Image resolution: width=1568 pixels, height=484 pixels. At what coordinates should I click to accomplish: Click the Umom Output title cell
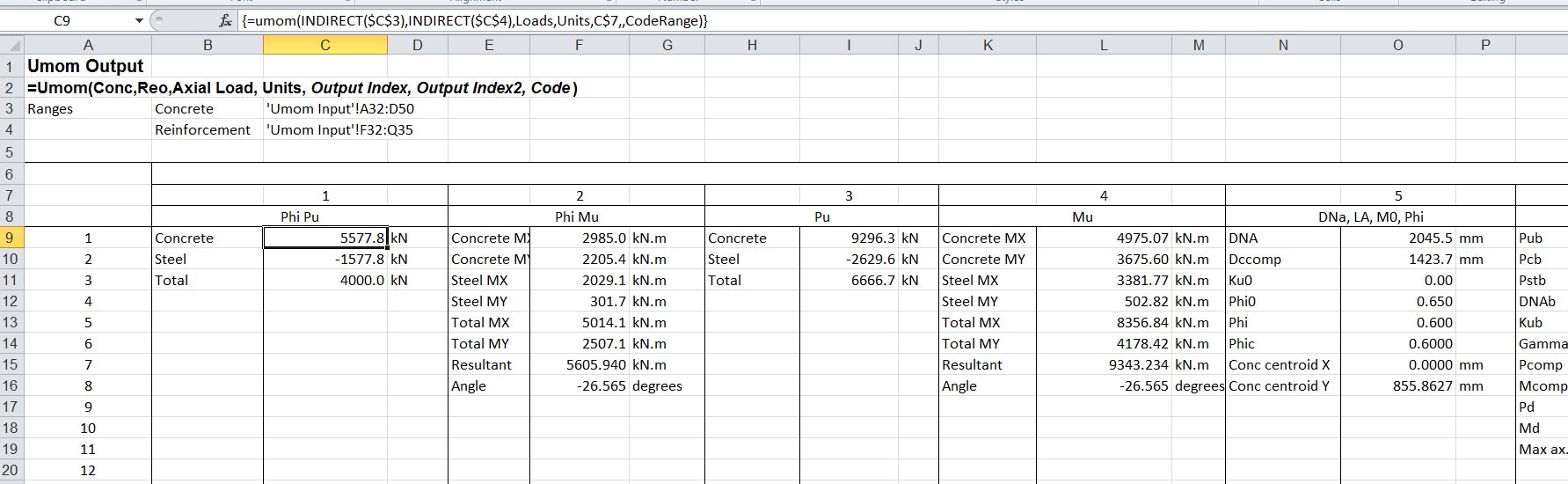pyautogui.click(x=85, y=66)
